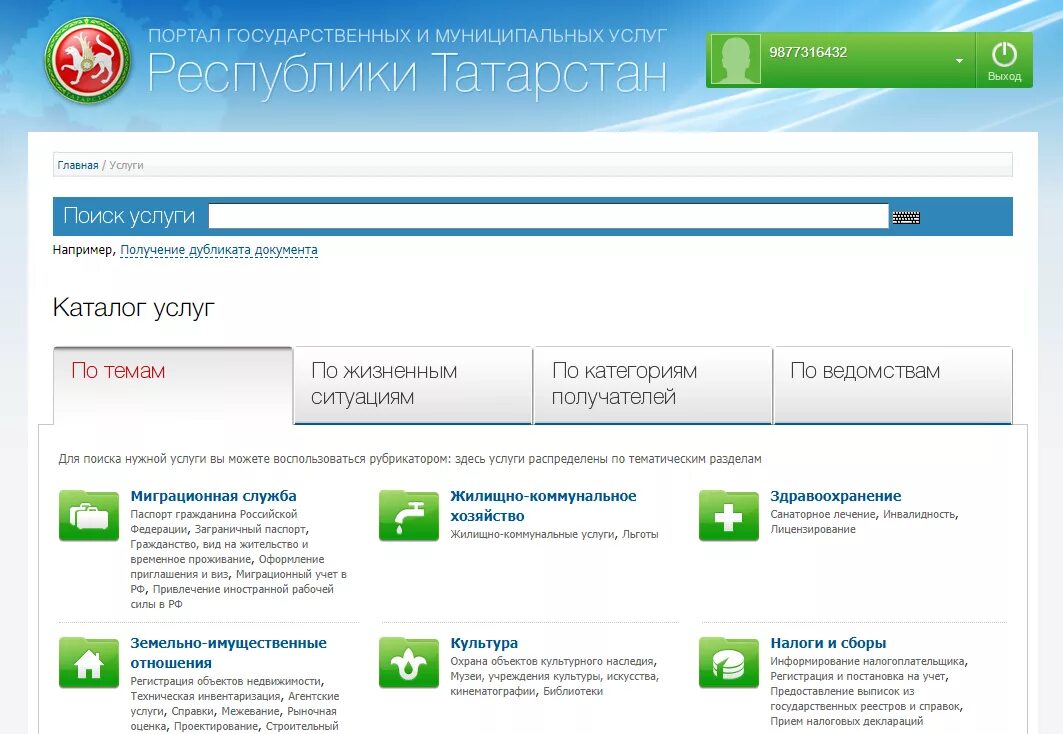Click 'Регистрация объектов недвижимости' description text
Screen dimensions: 1063x734
tap(226, 681)
